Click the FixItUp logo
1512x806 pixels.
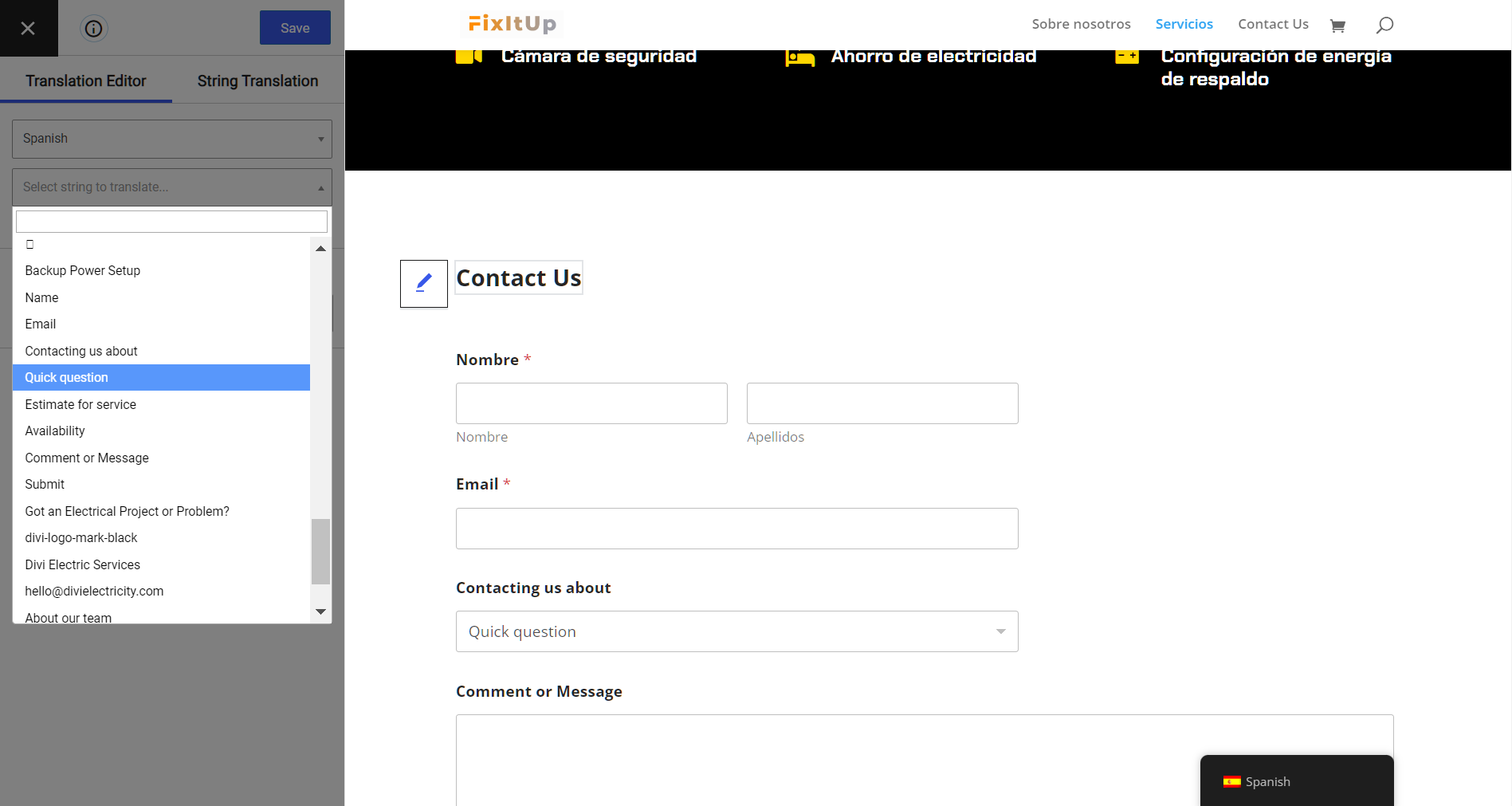tap(512, 24)
